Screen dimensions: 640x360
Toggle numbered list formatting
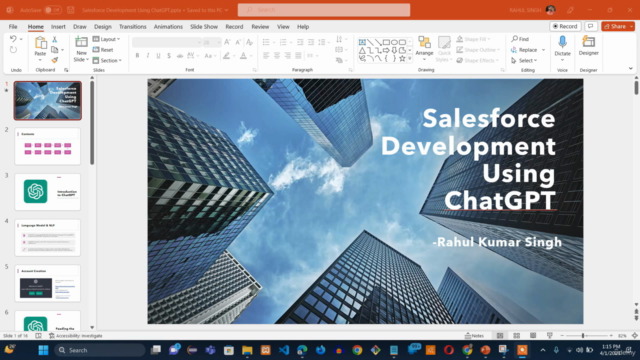click(x=283, y=42)
